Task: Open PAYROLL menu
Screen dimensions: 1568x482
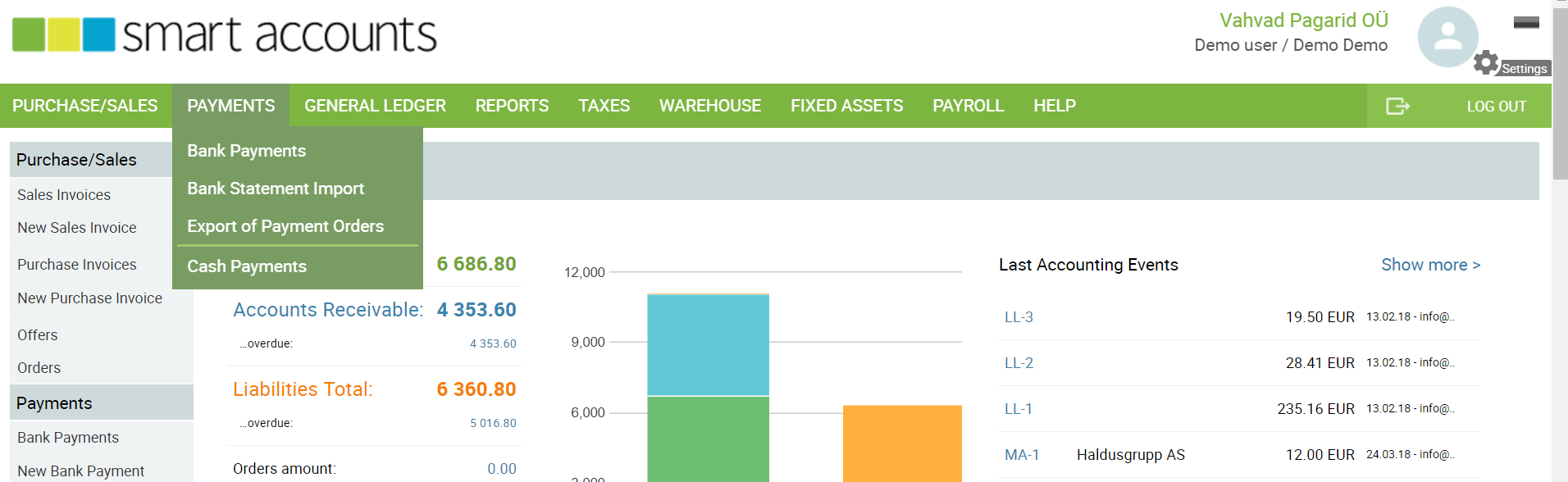Action: (x=968, y=106)
